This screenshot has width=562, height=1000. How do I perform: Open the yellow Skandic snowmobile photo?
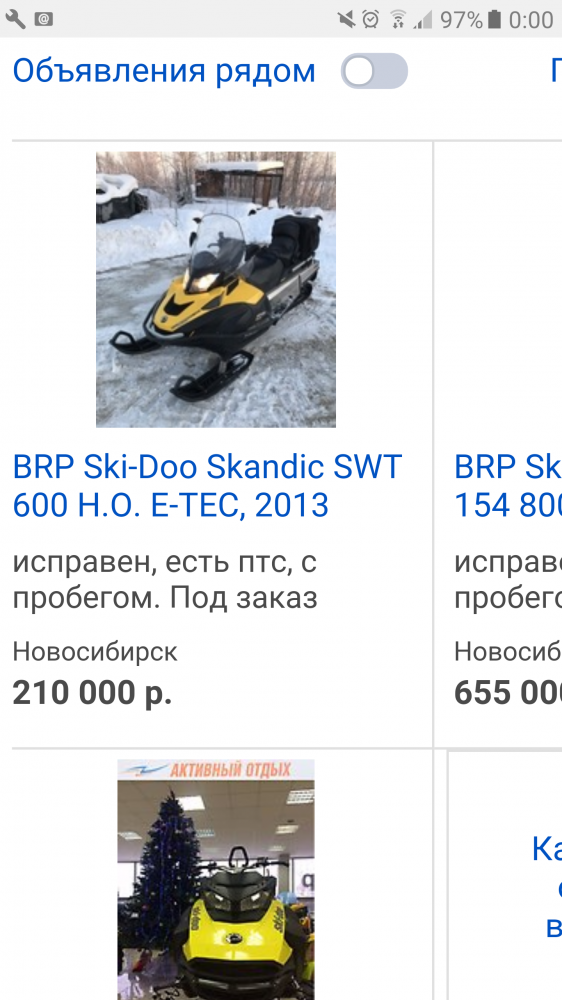(216, 289)
